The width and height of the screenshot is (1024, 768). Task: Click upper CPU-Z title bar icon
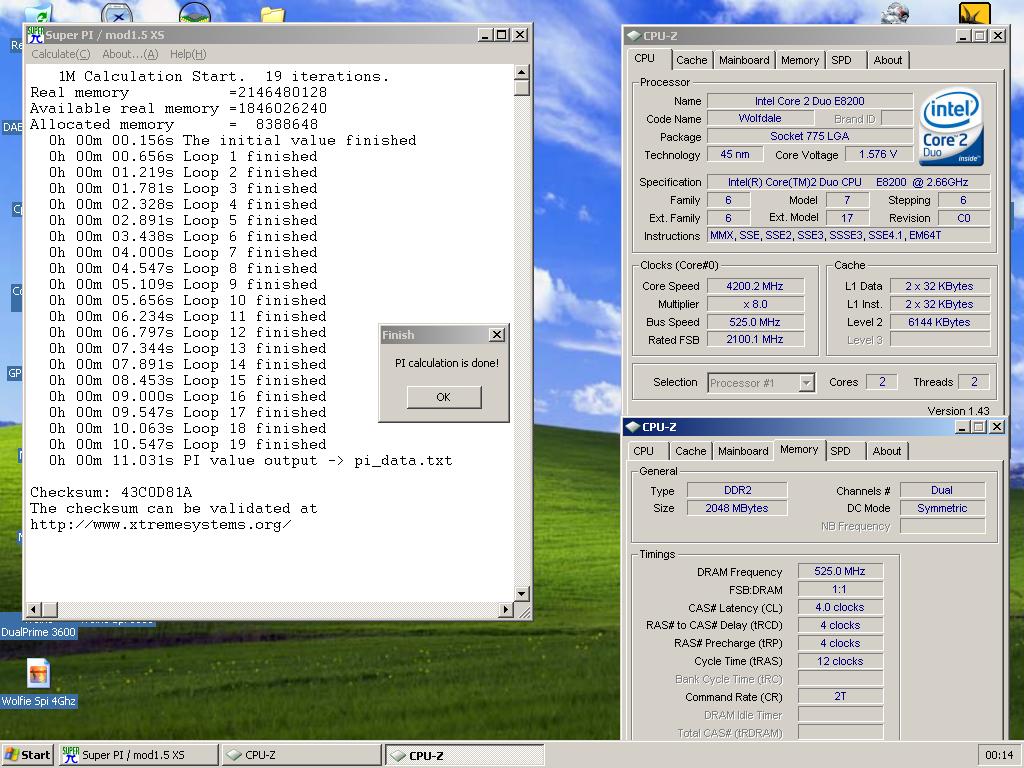coord(633,36)
